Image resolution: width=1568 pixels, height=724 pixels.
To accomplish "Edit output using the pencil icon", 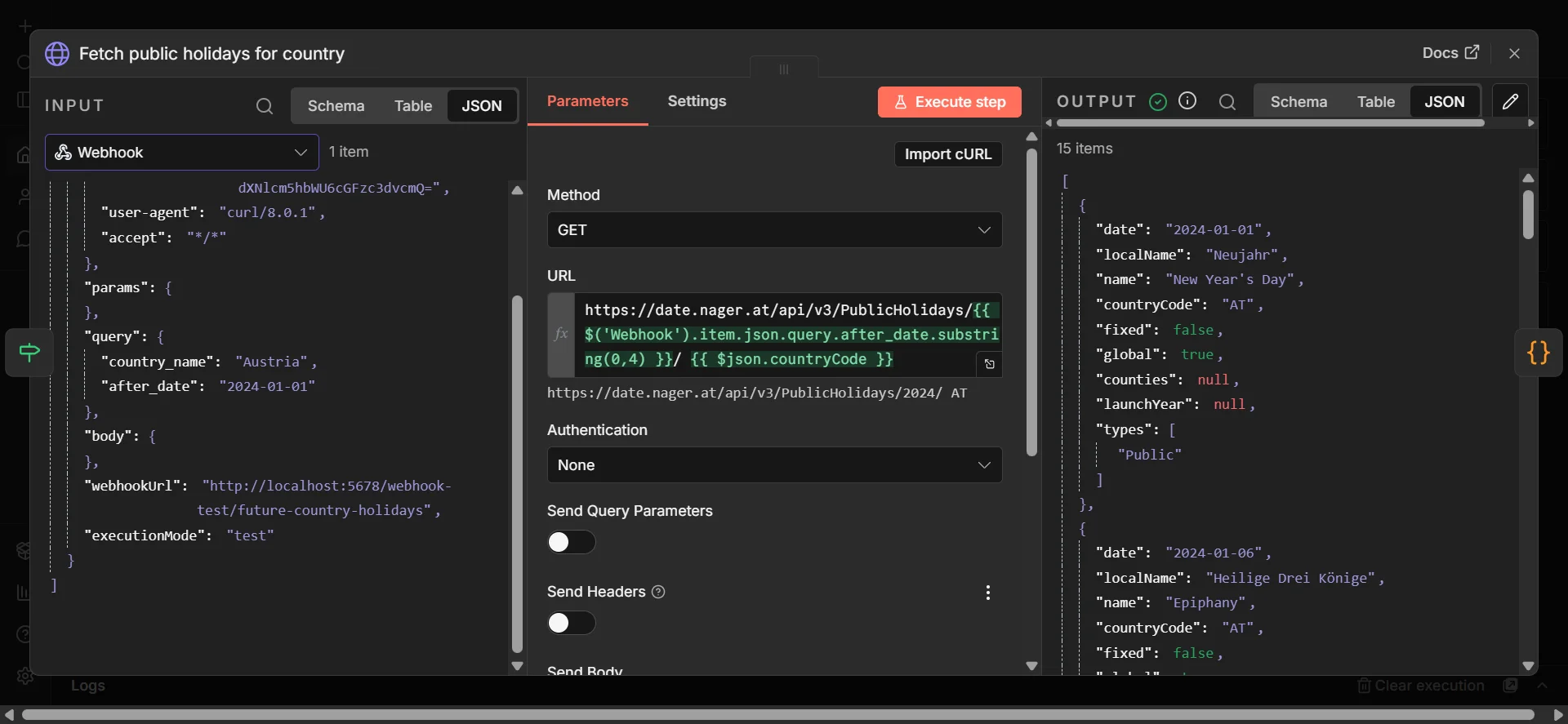I will coord(1510,101).
